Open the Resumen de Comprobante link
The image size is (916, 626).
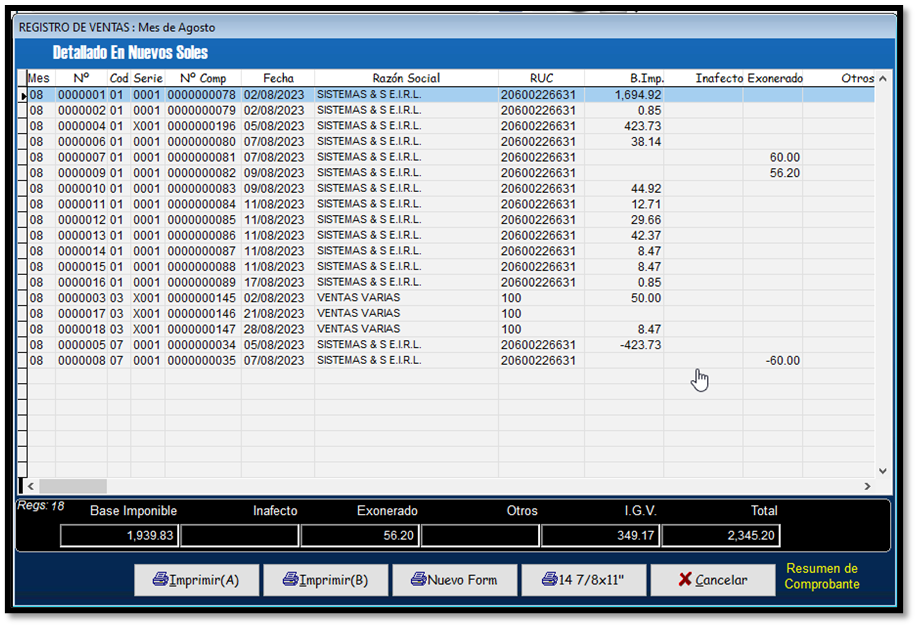pos(821,576)
